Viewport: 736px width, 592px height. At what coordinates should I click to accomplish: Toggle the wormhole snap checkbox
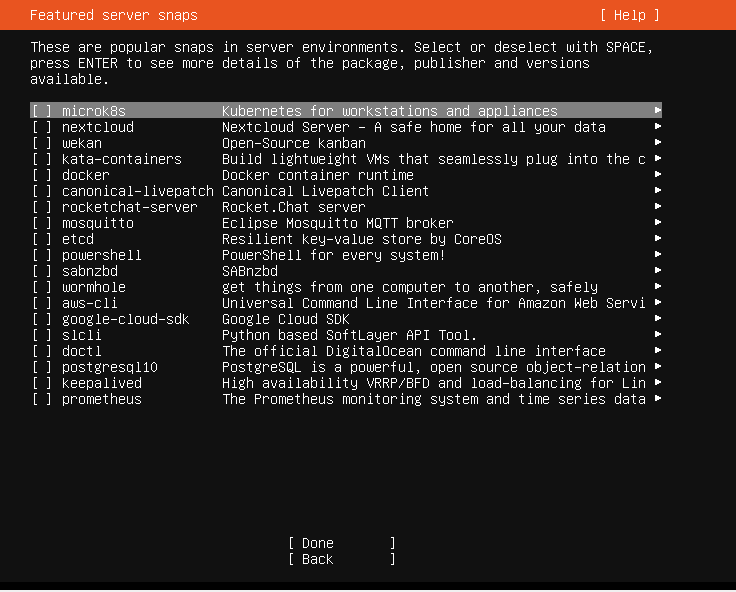tap(42, 286)
